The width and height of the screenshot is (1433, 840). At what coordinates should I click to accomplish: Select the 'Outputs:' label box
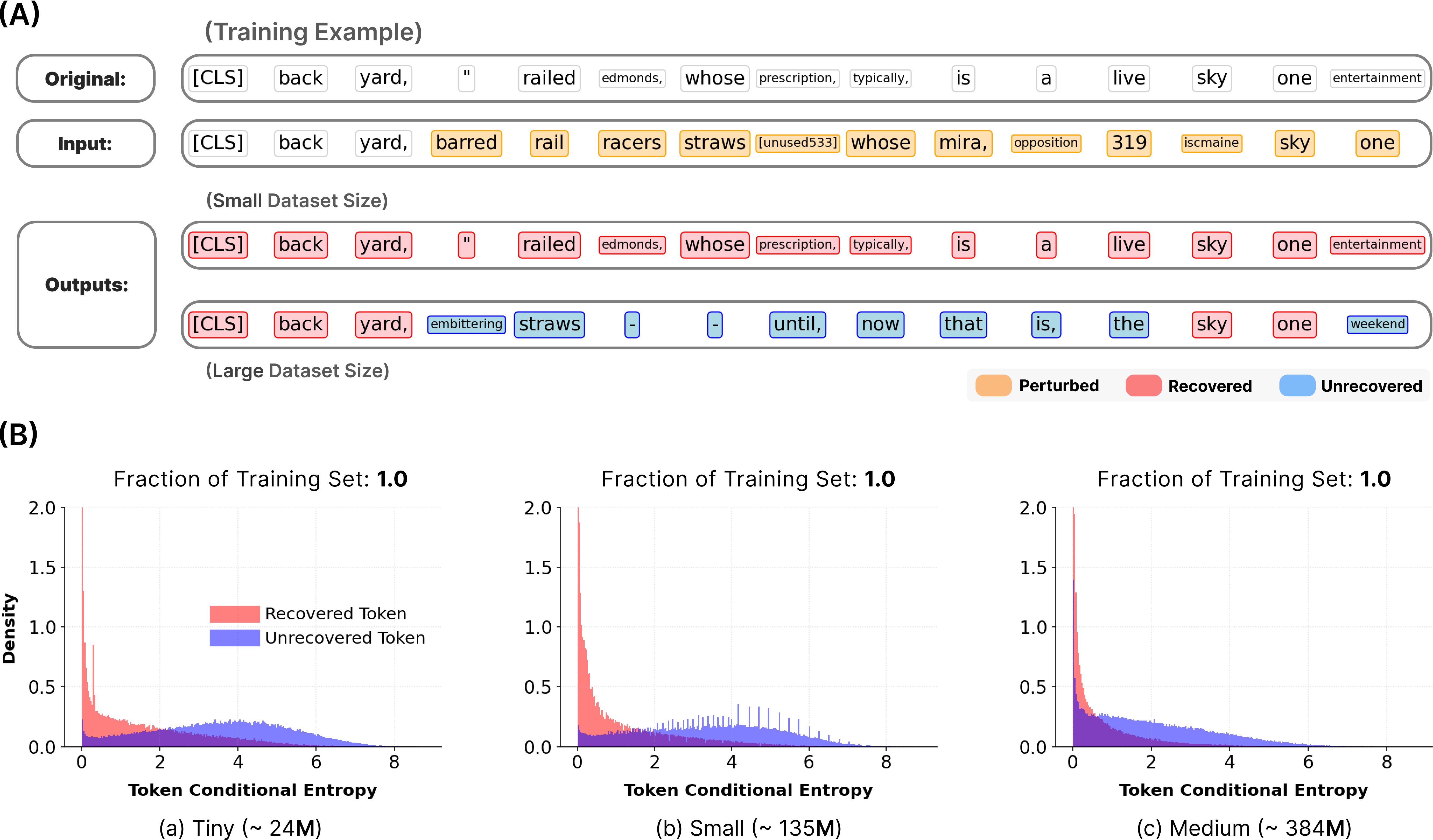(86, 284)
